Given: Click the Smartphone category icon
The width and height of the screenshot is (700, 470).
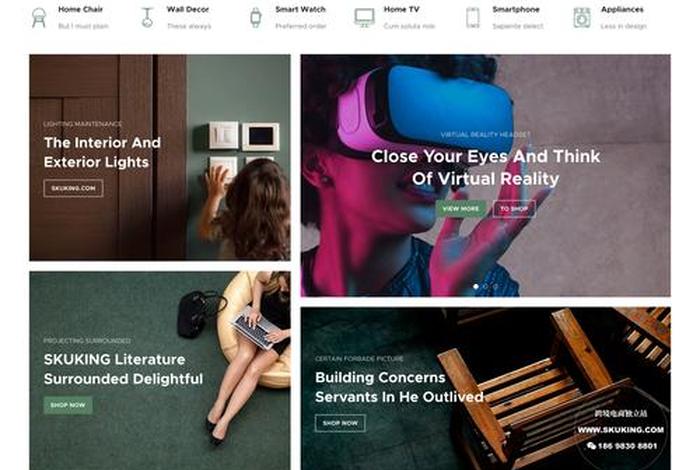Looking at the screenshot, I should tap(473, 18).
